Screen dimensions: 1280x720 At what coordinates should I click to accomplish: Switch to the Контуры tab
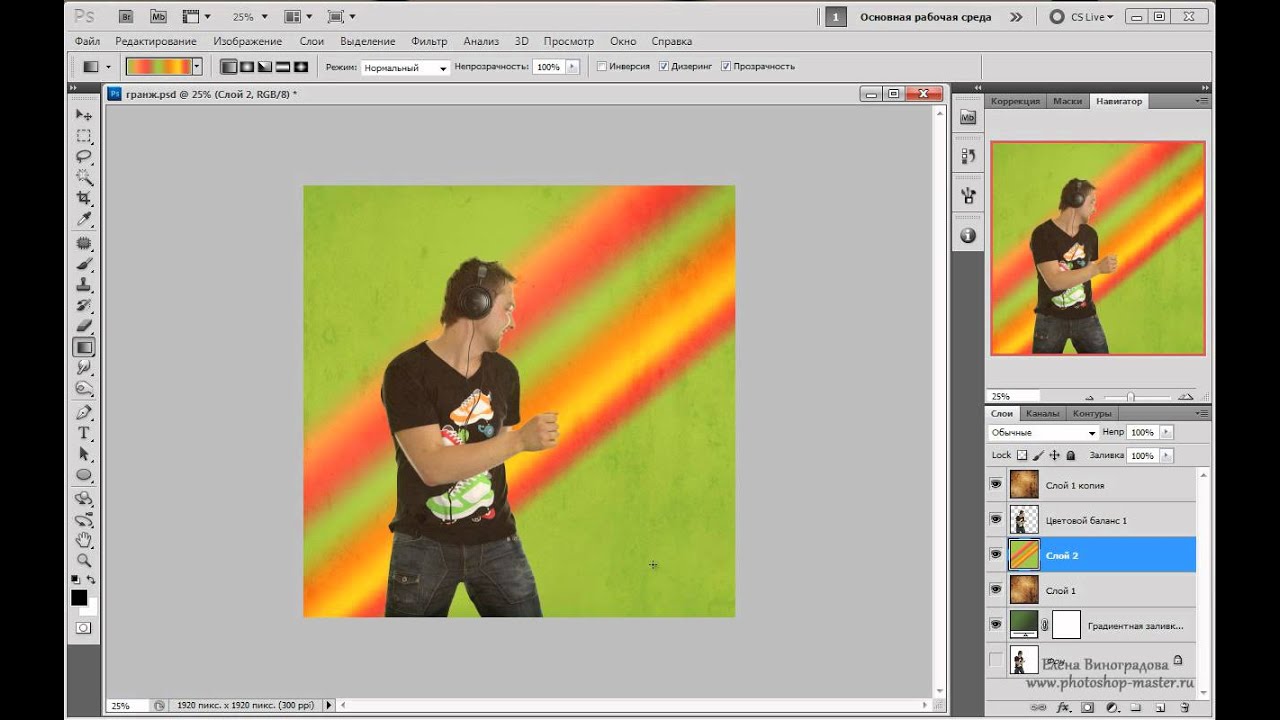tap(1091, 413)
